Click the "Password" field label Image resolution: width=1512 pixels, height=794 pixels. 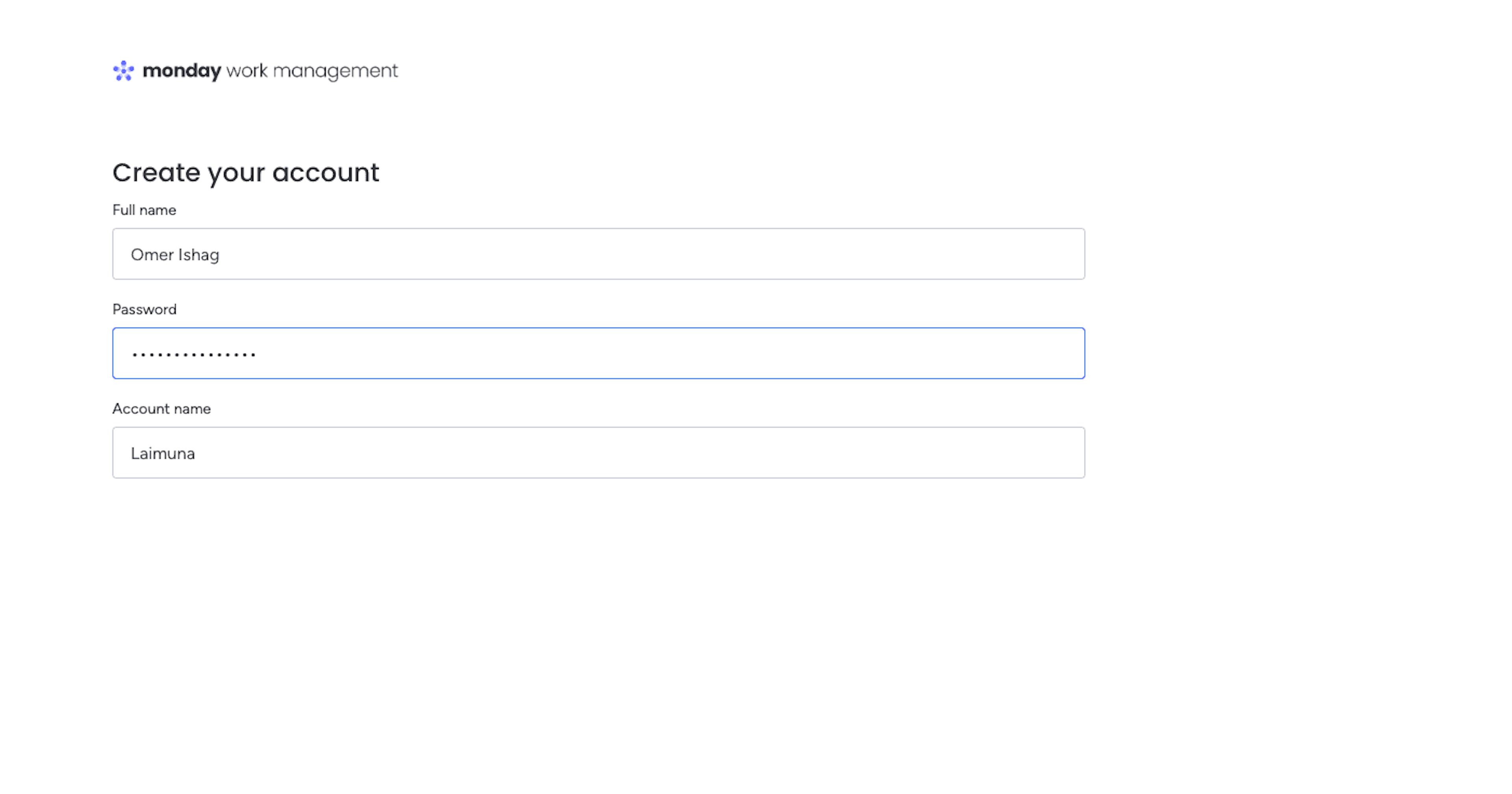(144, 310)
